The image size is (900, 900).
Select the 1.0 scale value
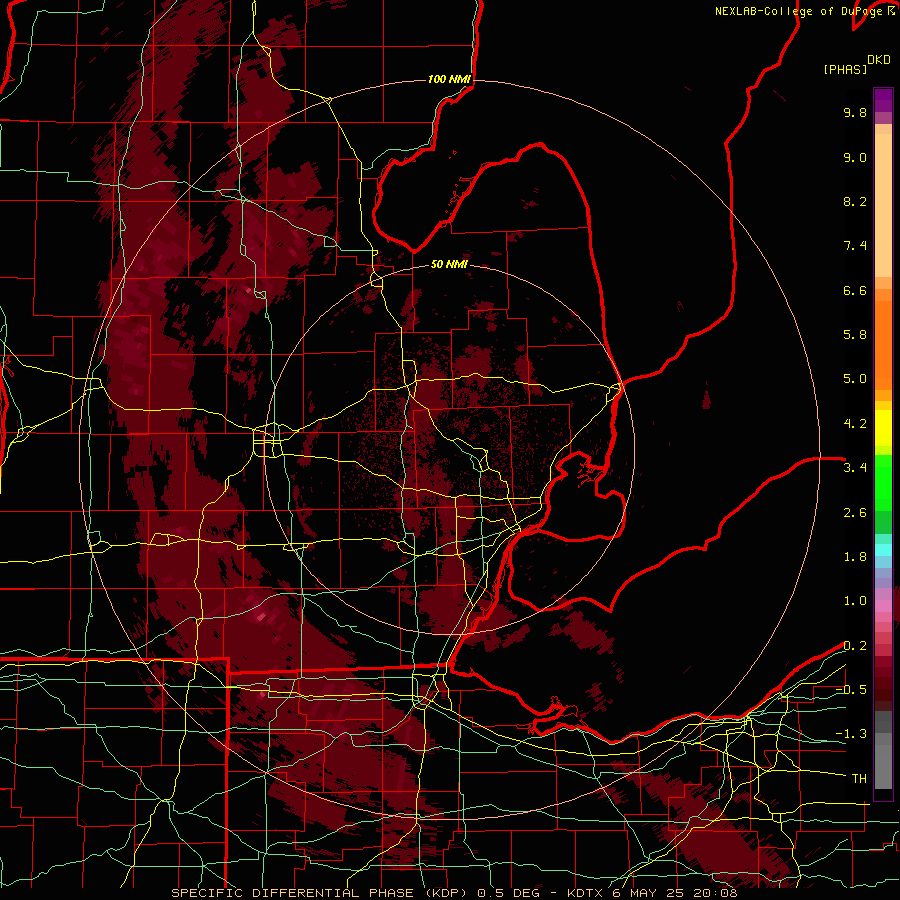pos(855,601)
